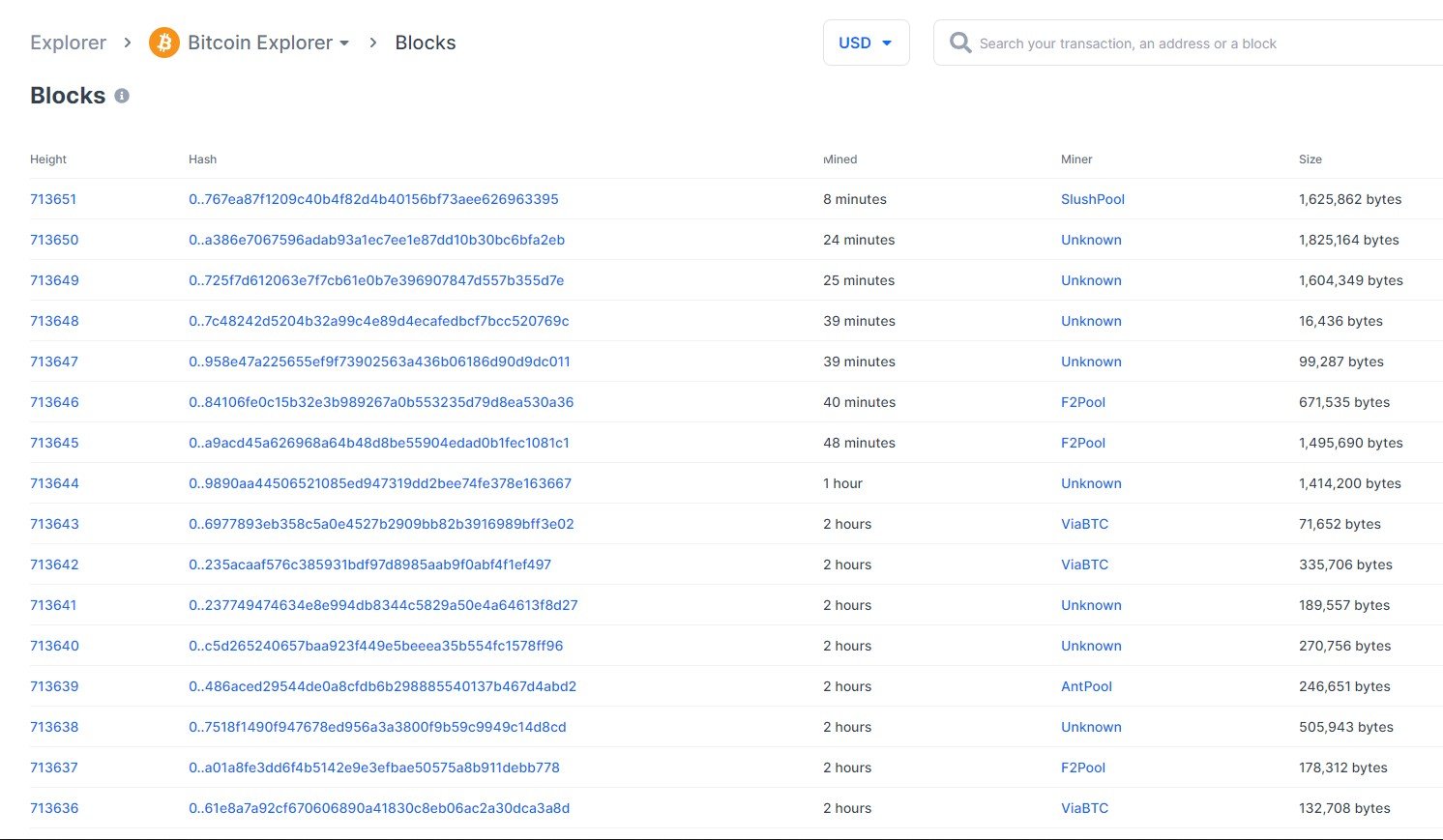Open block height 713646
Screen dimensions: 1443x840
54,402
